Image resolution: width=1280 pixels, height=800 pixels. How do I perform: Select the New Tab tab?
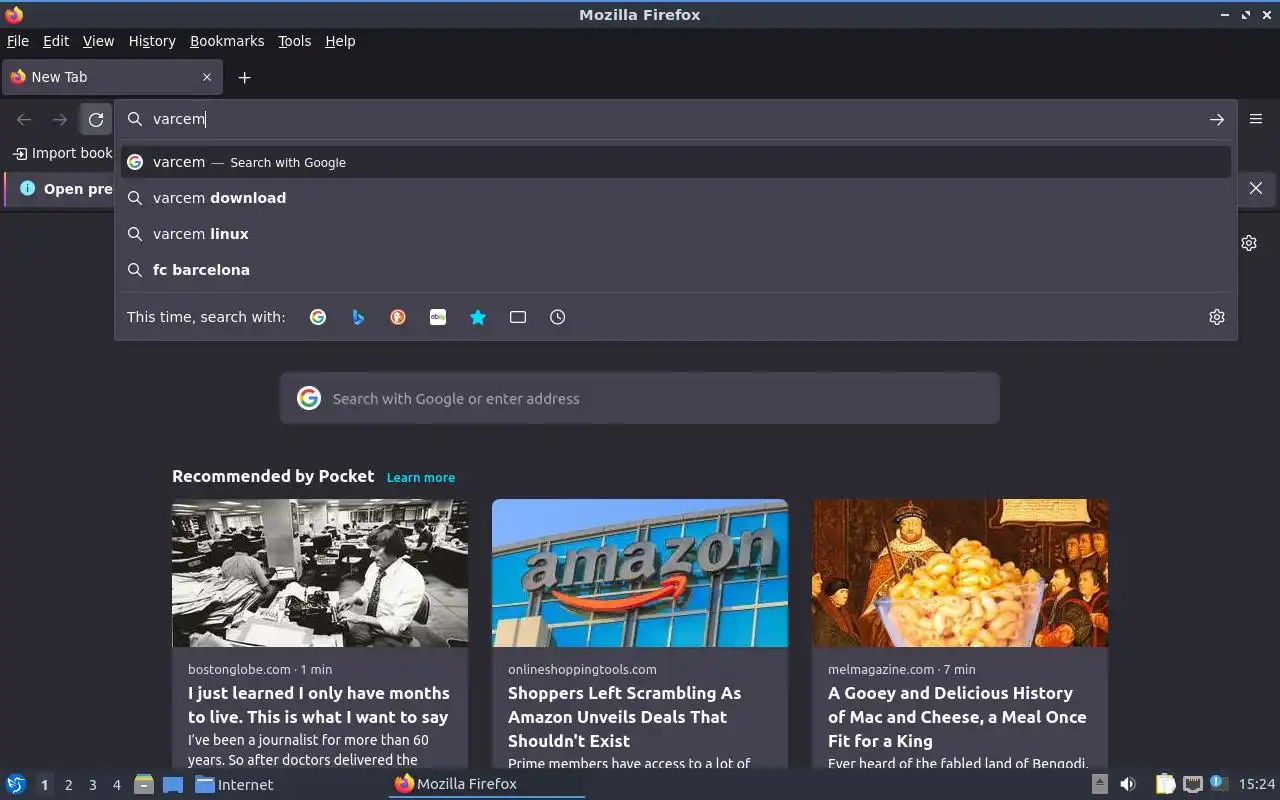click(110, 77)
